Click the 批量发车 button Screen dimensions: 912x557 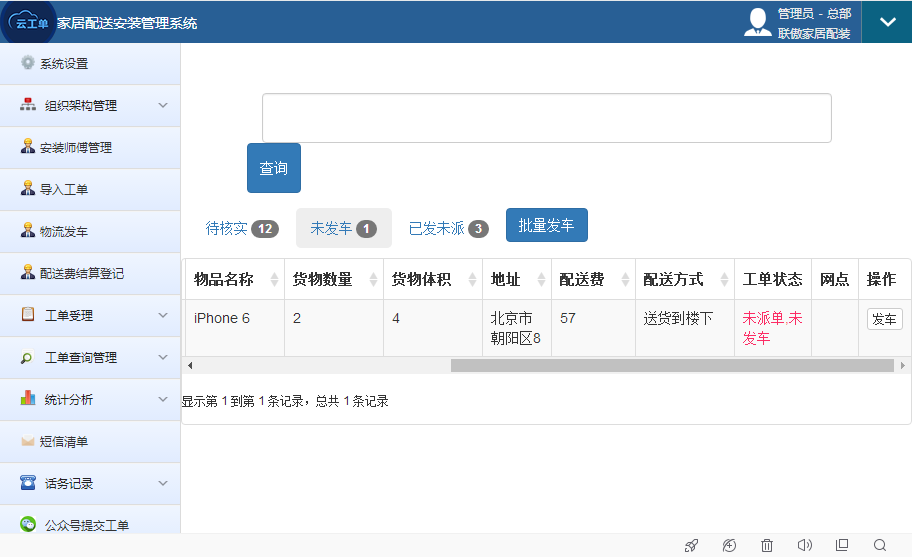point(547,225)
